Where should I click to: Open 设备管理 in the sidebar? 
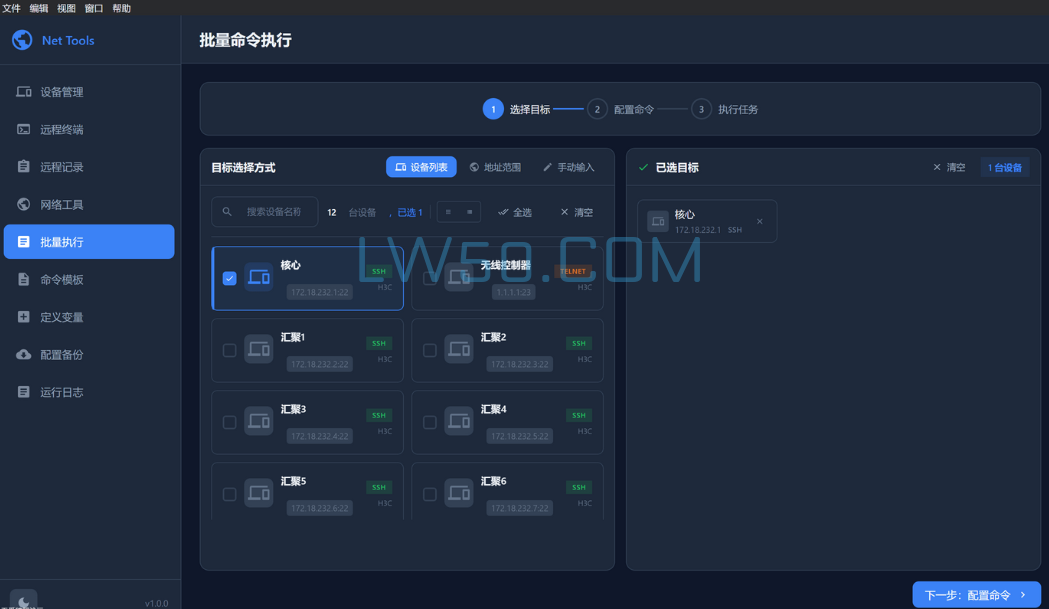coord(88,91)
